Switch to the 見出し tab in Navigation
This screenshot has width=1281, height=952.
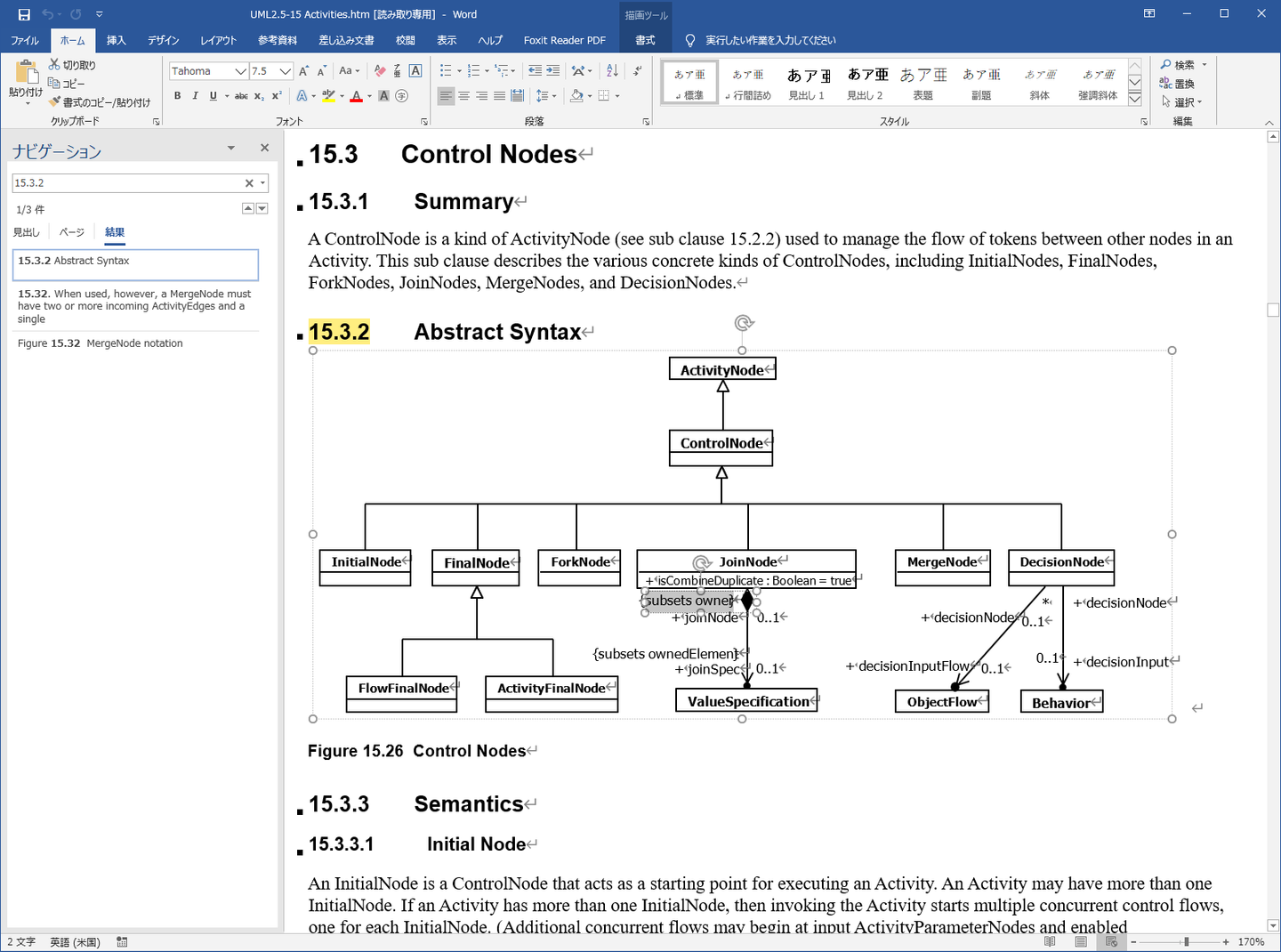click(27, 232)
